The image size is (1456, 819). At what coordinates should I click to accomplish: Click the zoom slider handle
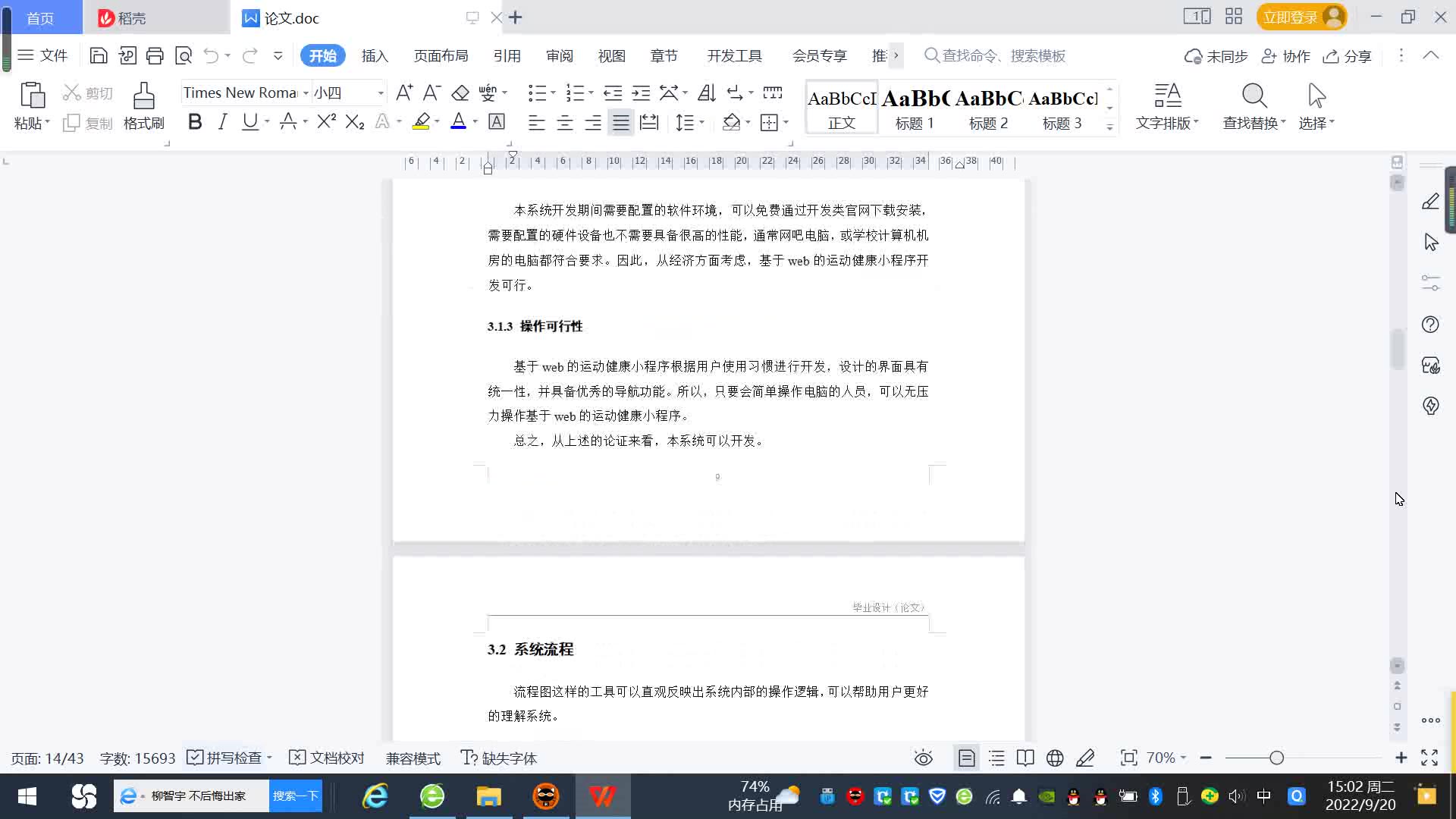pos(1276,758)
